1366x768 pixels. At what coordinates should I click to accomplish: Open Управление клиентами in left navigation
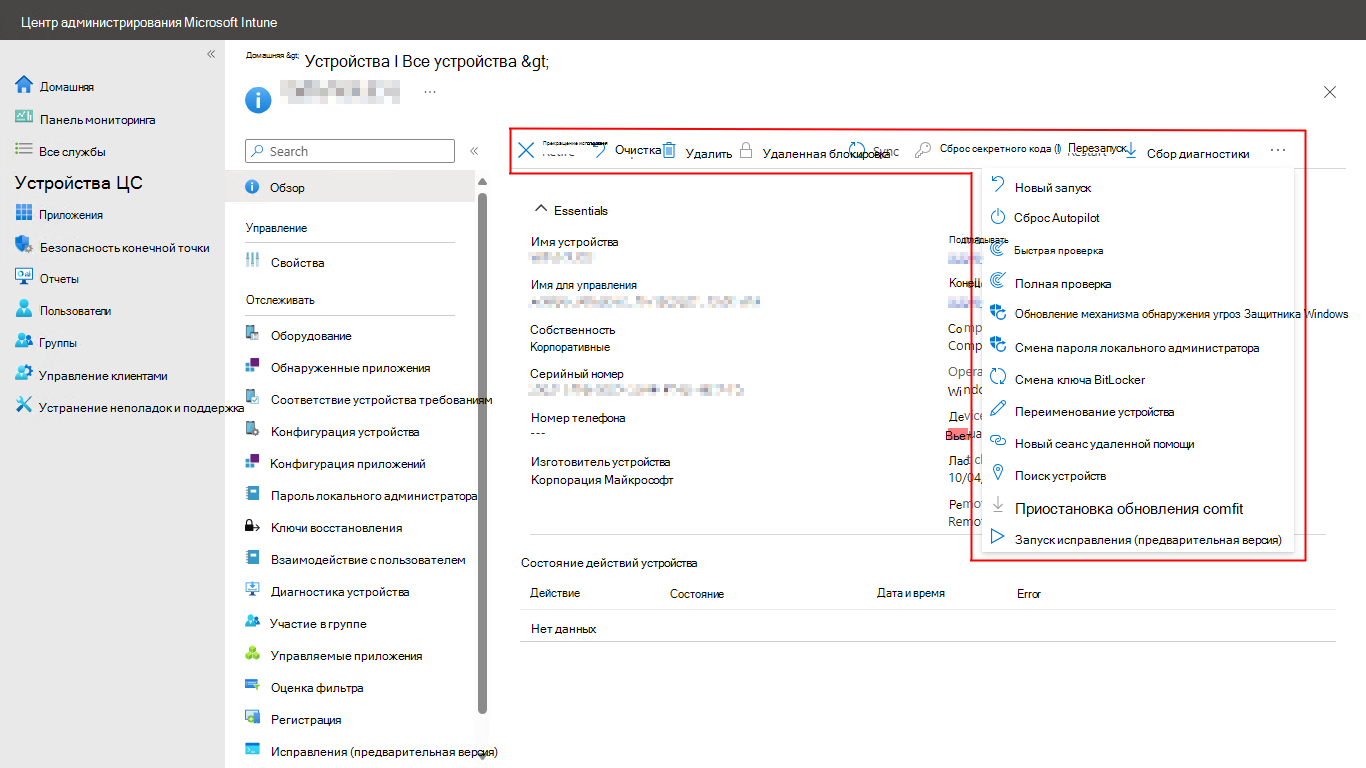tap(92, 375)
